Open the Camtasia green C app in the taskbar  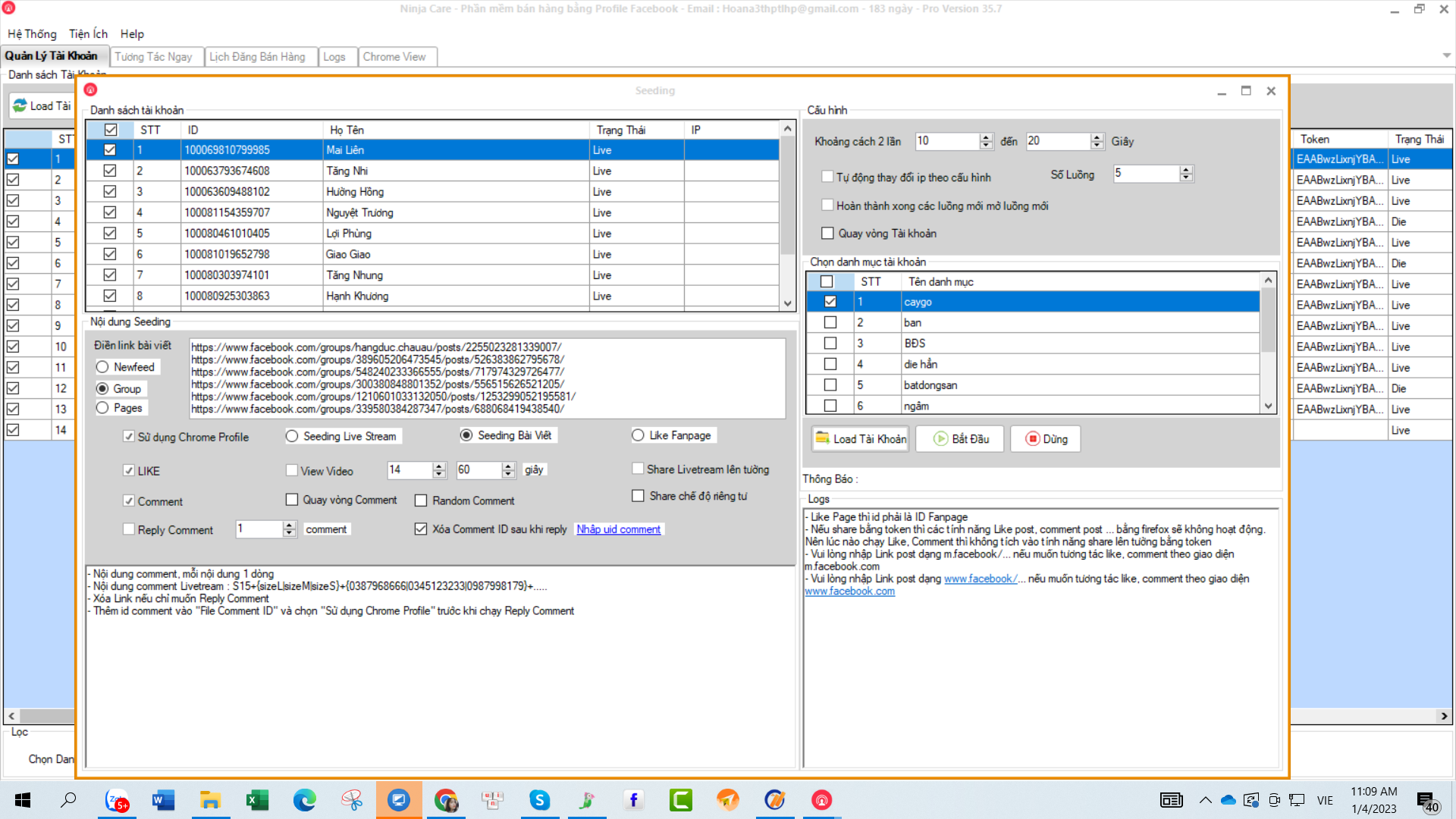[680, 800]
